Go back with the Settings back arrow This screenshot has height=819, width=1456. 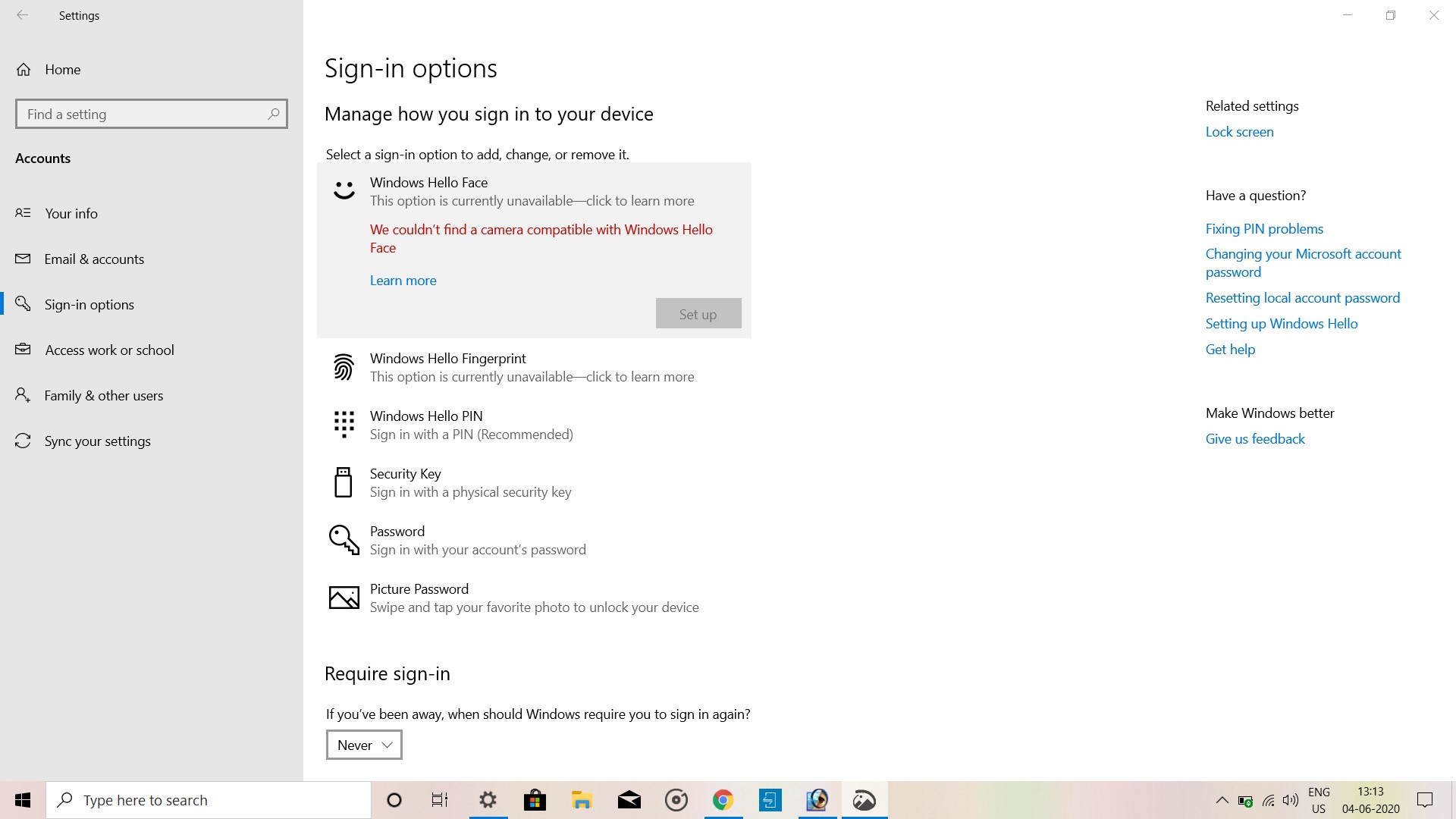point(22,15)
